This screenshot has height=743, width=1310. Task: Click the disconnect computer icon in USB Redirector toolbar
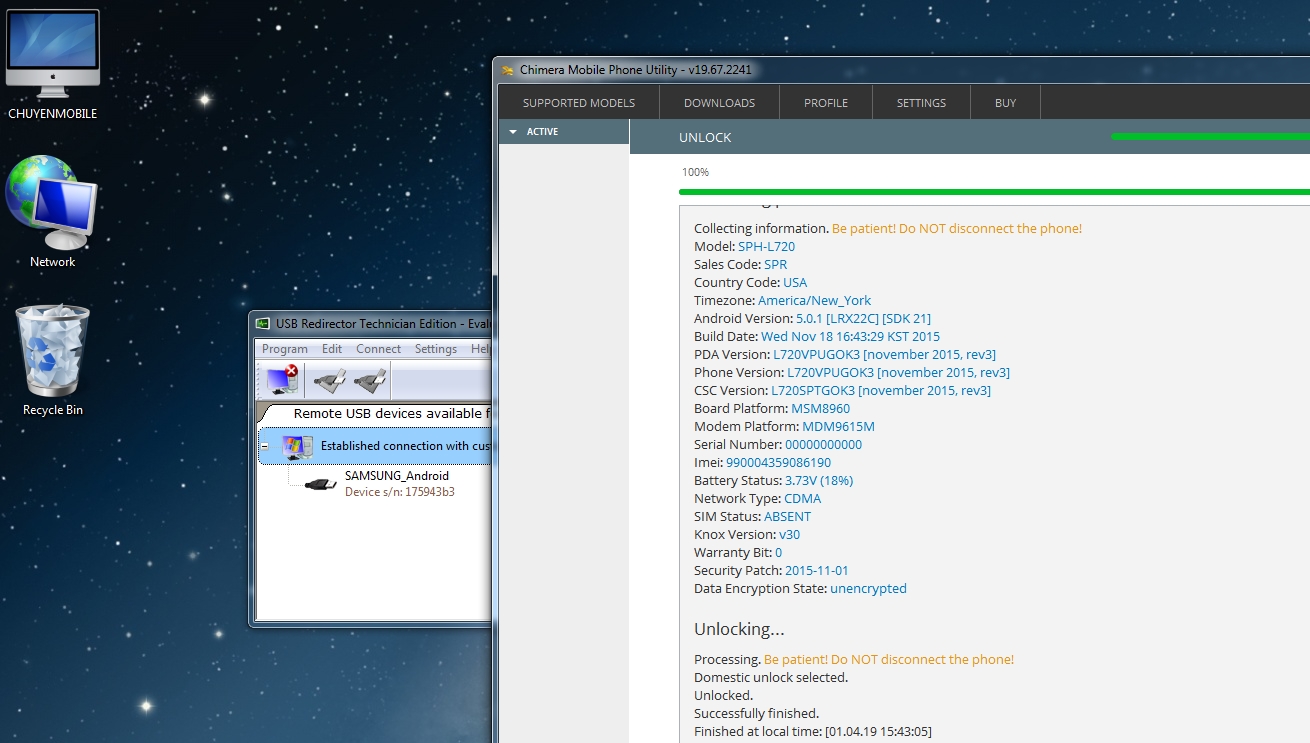(283, 381)
